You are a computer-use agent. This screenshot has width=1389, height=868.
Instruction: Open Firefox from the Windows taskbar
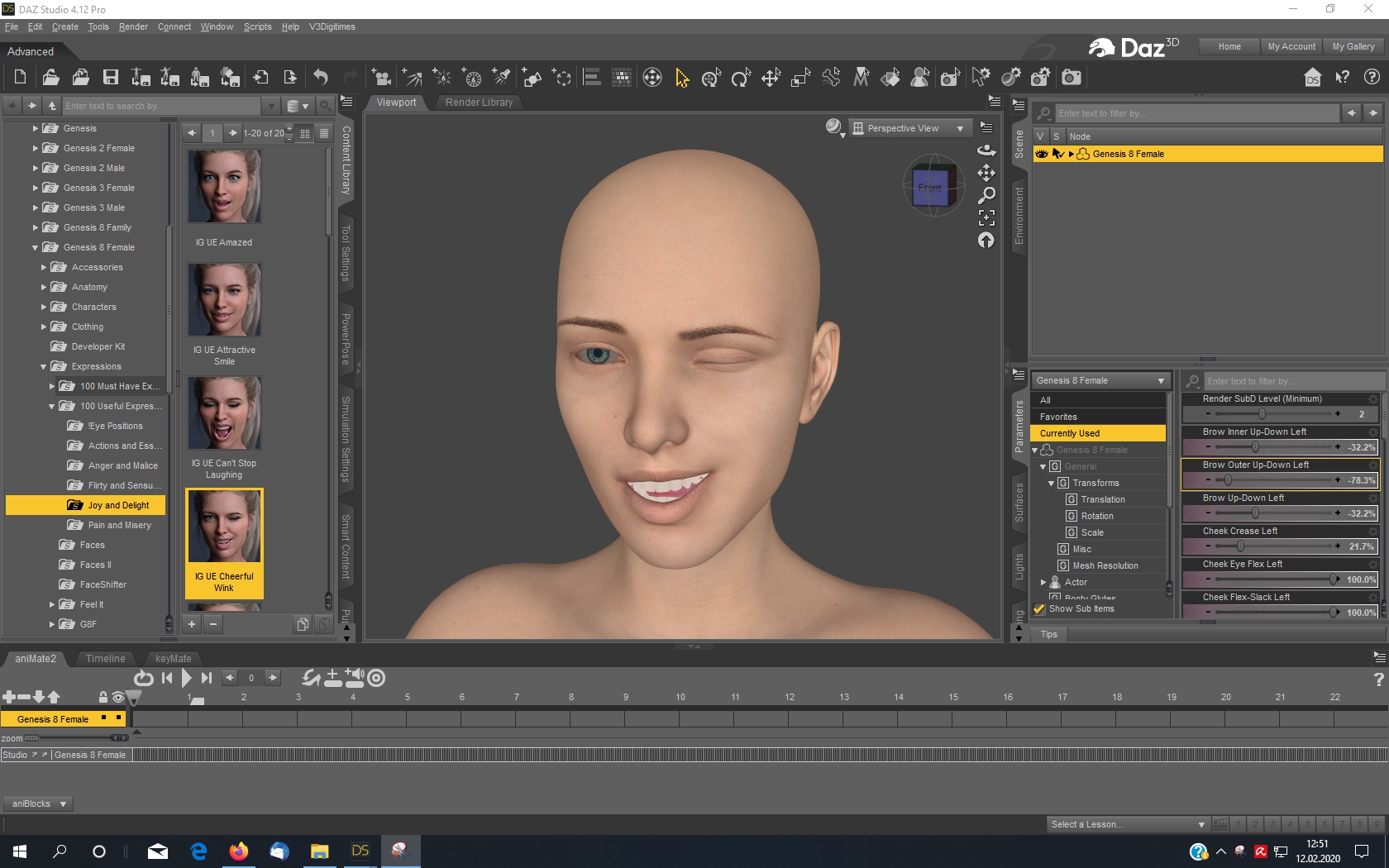tap(239, 851)
